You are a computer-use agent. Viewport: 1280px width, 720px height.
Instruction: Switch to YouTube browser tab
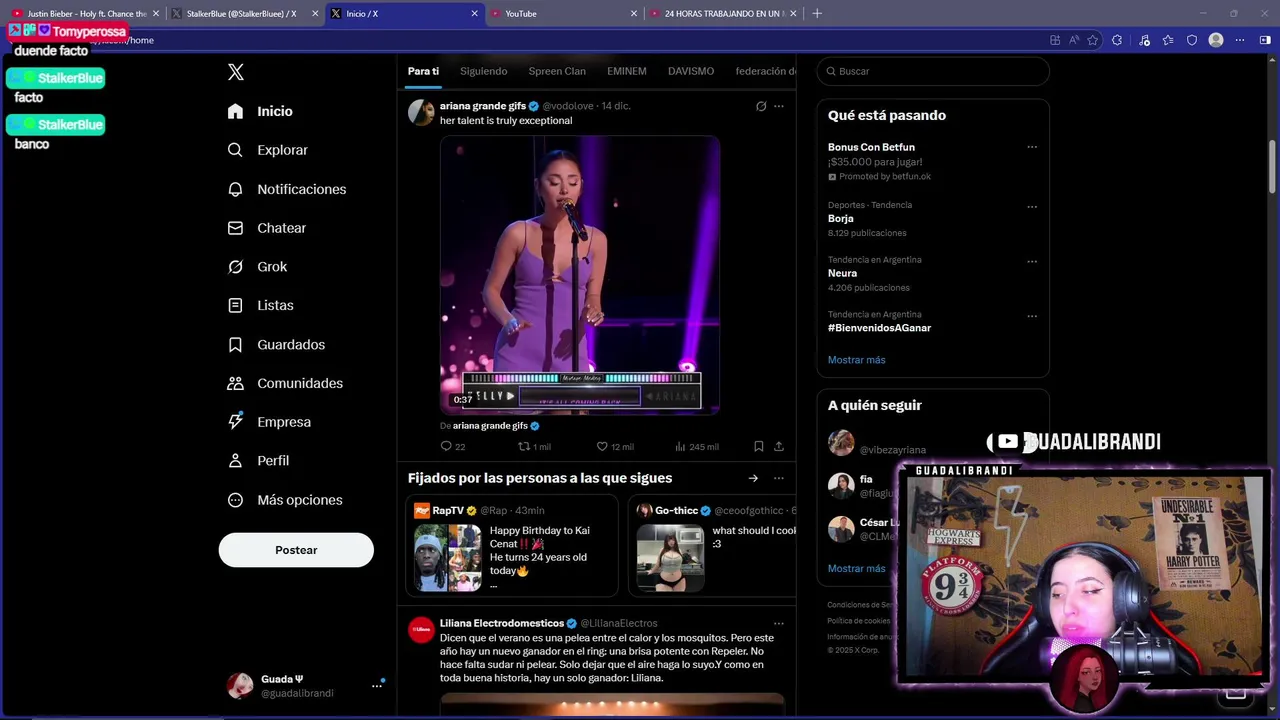pyautogui.click(x=560, y=14)
